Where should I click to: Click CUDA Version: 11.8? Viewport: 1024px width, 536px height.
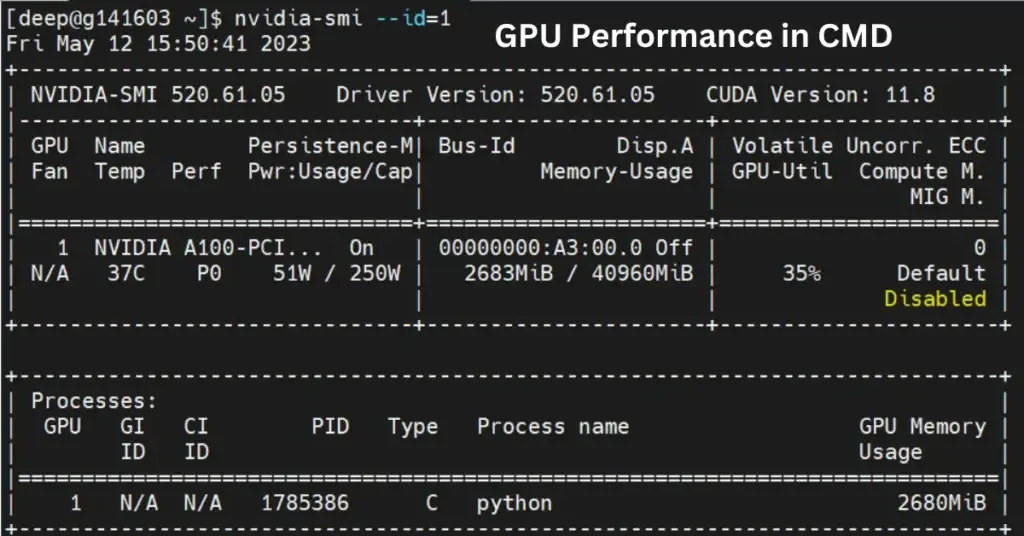click(x=820, y=95)
